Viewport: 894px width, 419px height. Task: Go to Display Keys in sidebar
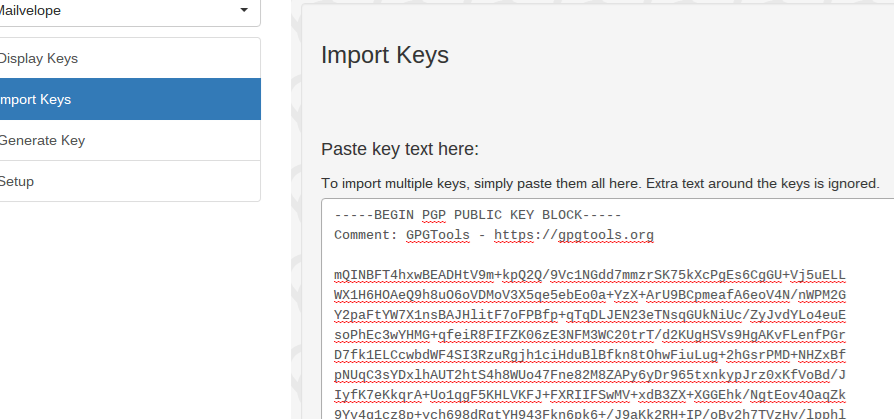point(130,58)
